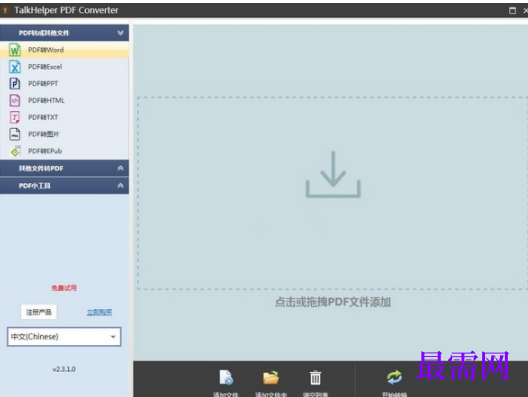
Task: Open the PDF转HTML menu entry label
Action: click(46, 100)
